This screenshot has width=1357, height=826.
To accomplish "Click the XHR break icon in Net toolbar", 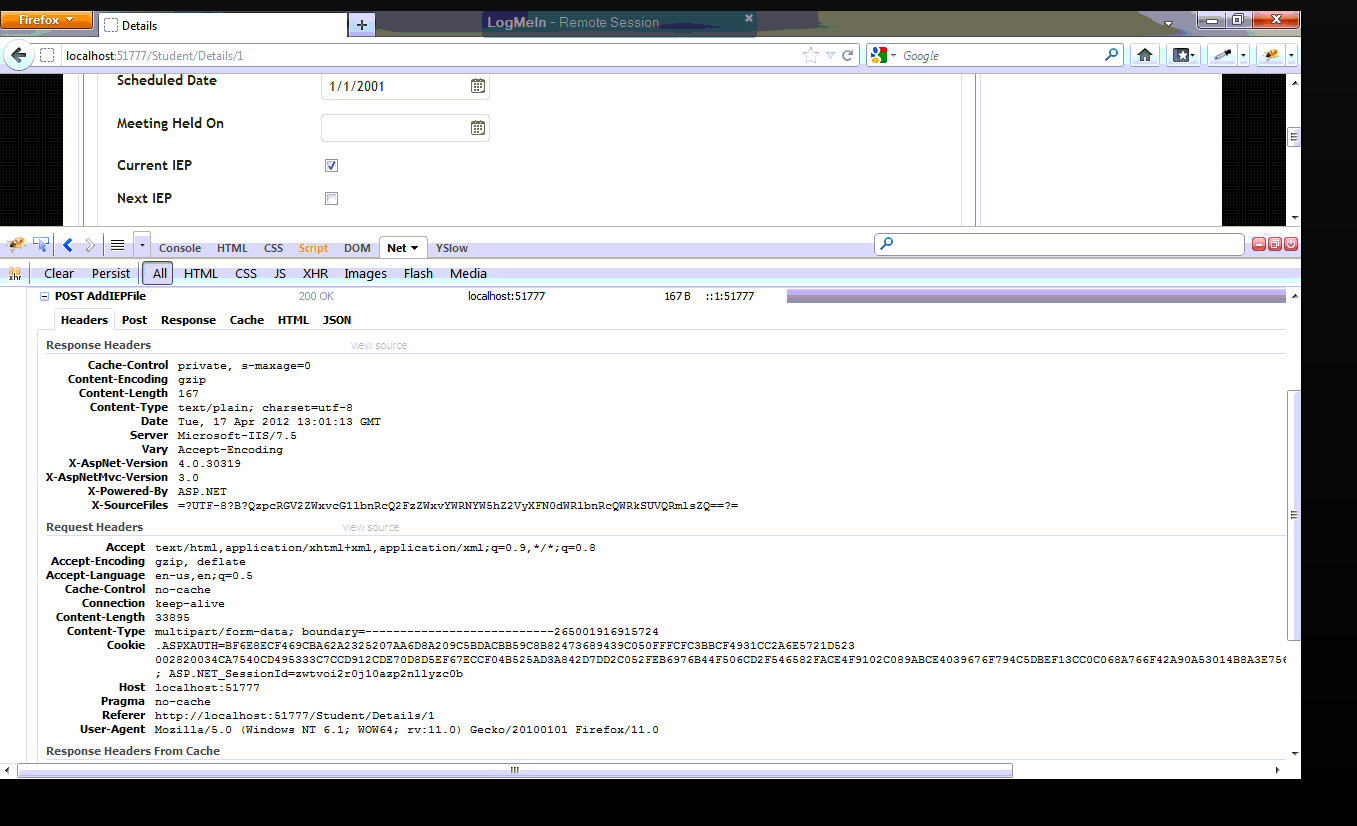I will point(15,273).
